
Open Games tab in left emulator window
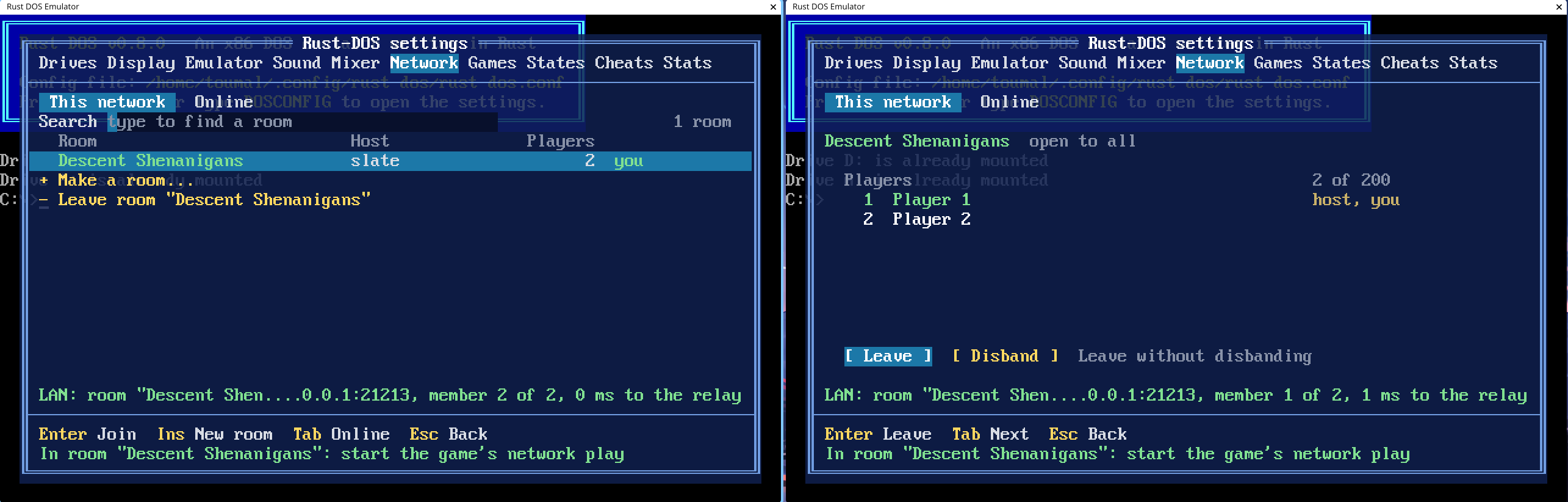pyautogui.click(x=492, y=63)
